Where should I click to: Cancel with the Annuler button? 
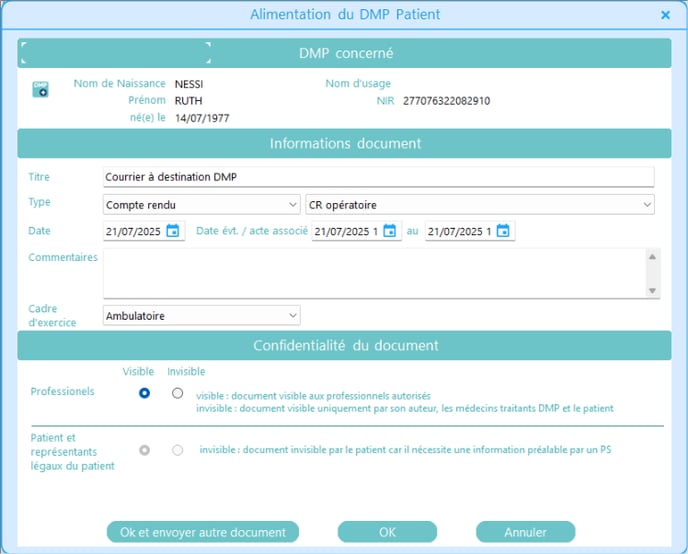point(525,532)
